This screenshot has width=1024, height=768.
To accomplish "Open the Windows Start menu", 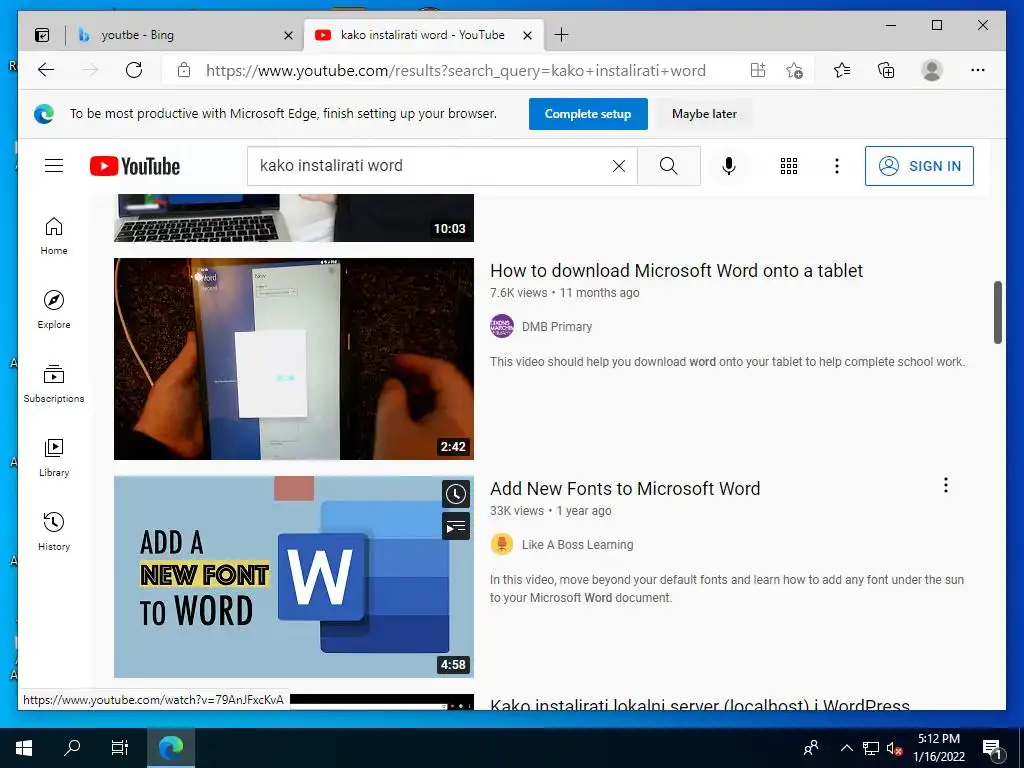I will point(24,748).
